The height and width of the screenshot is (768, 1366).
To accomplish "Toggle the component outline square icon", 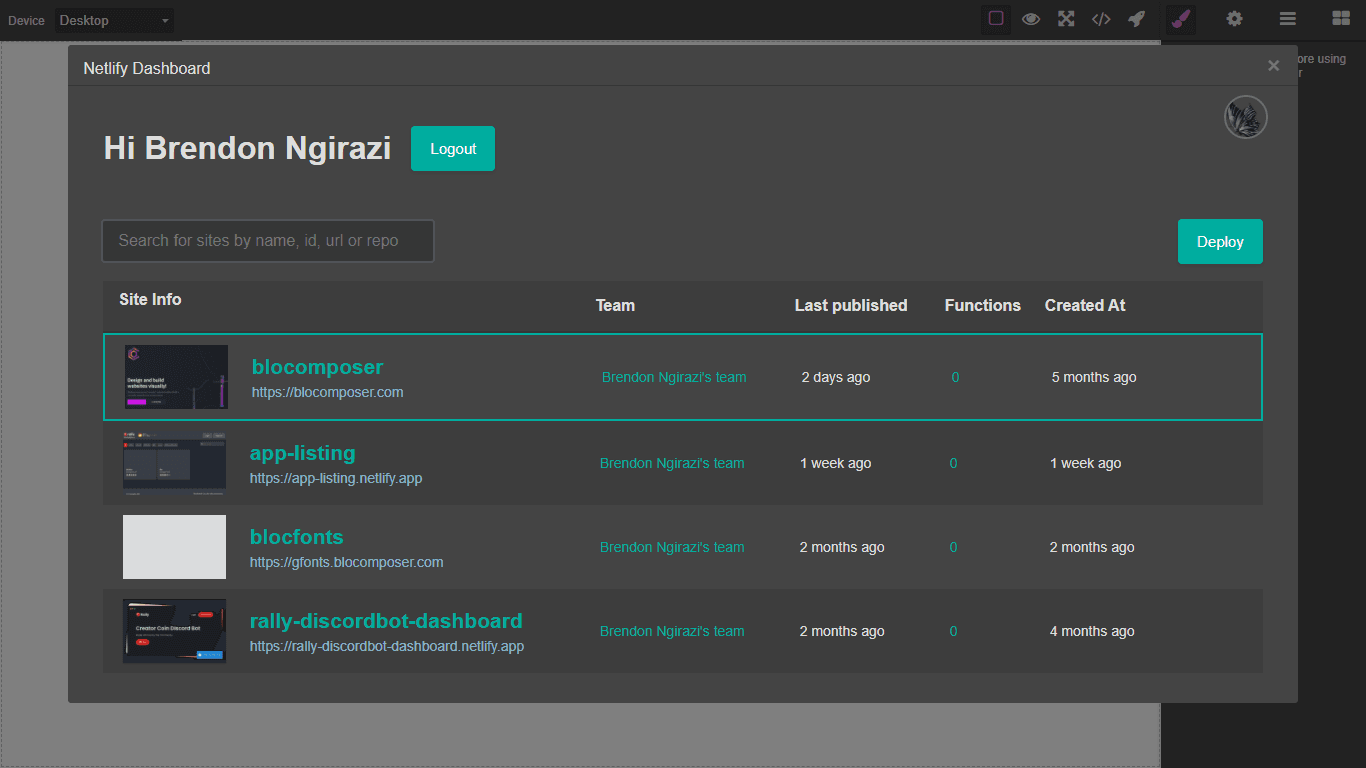I will click(x=996, y=18).
